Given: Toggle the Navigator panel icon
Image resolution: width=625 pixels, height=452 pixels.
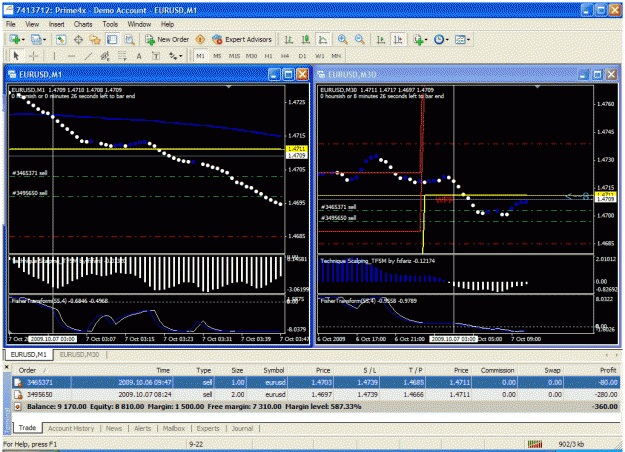Looking at the screenshot, I should coord(95,39).
